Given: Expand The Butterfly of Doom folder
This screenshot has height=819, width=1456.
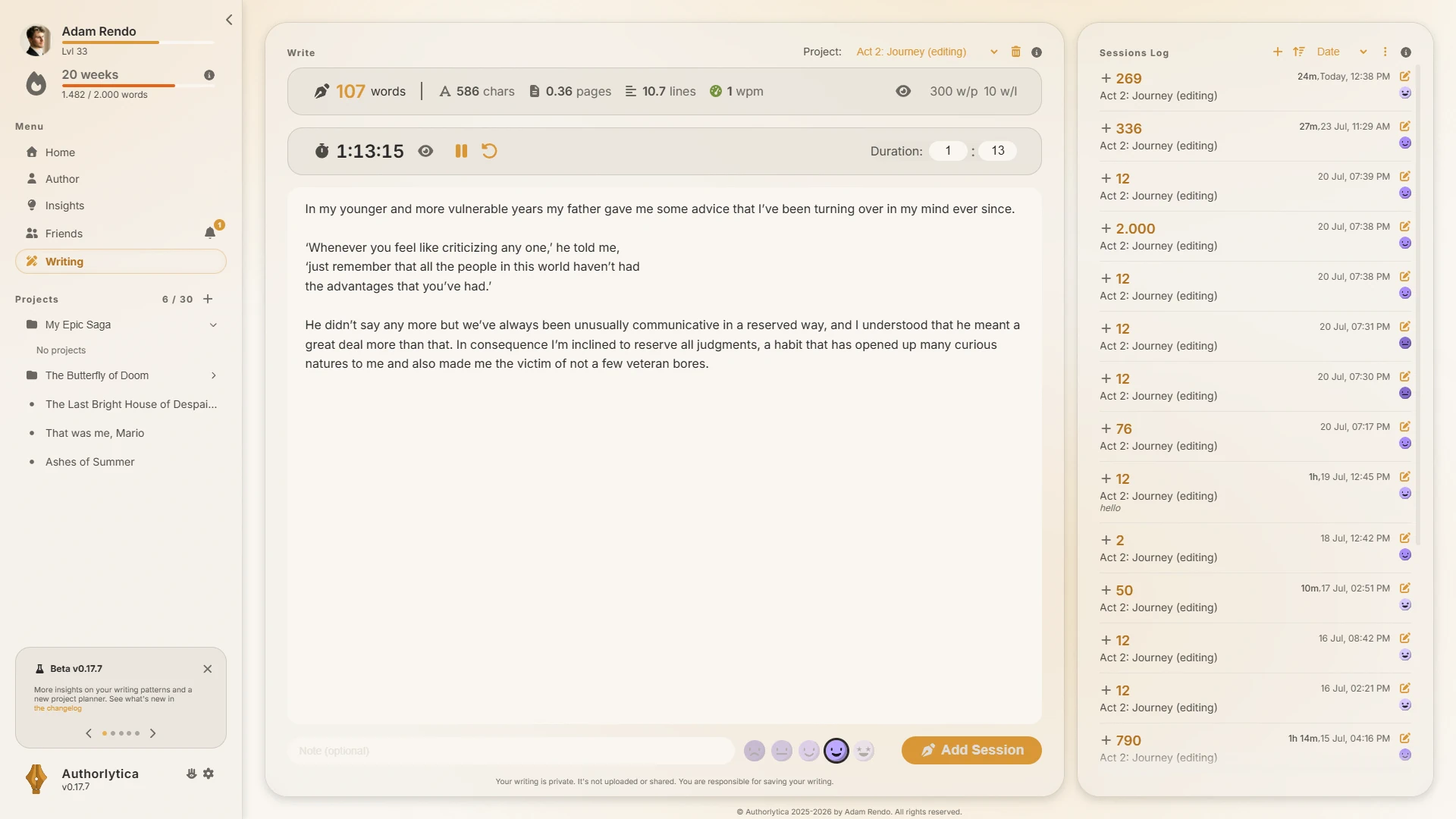Looking at the screenshot, I should (213, 375).
